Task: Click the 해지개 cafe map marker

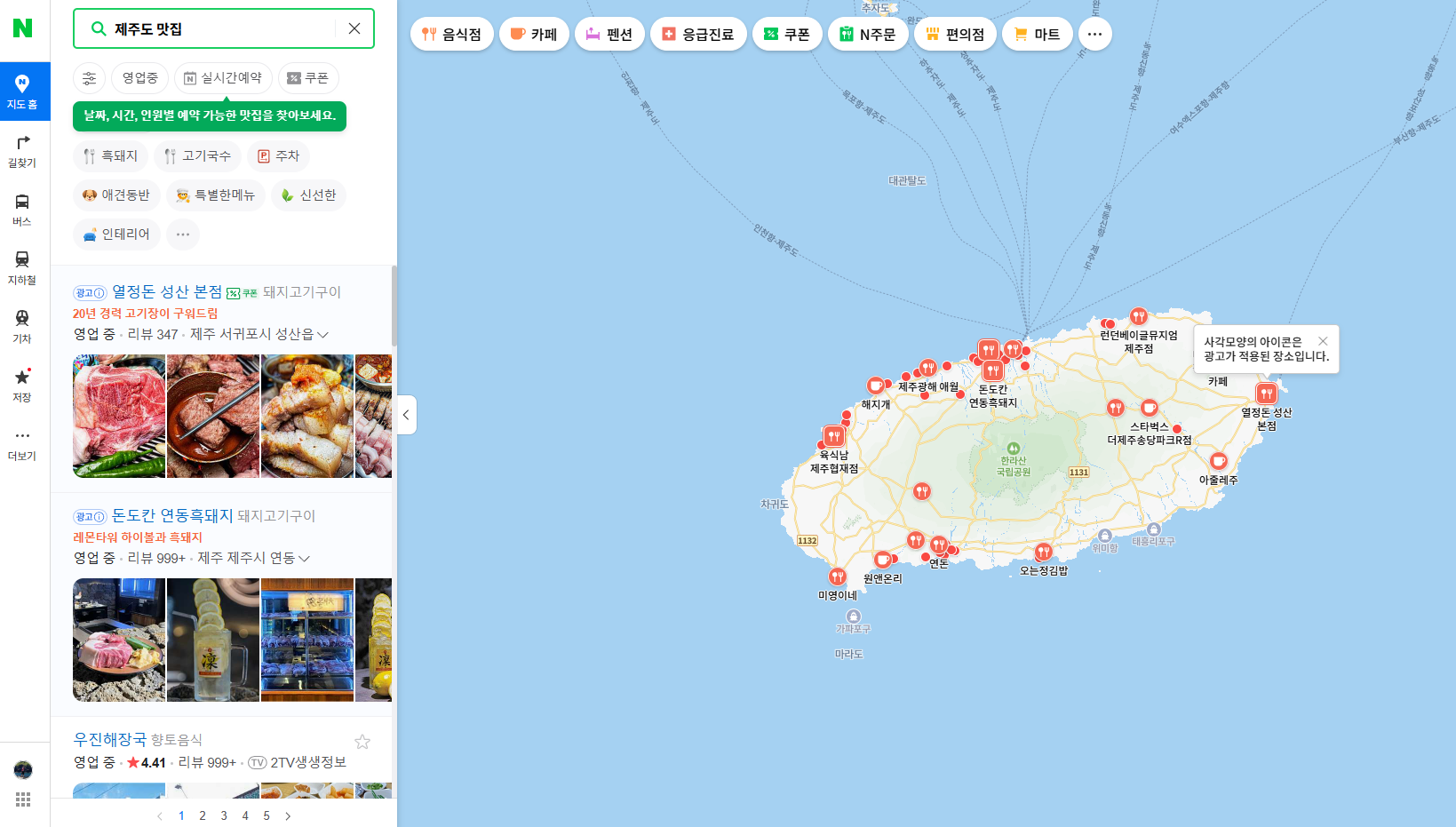Action: point(875,386)
